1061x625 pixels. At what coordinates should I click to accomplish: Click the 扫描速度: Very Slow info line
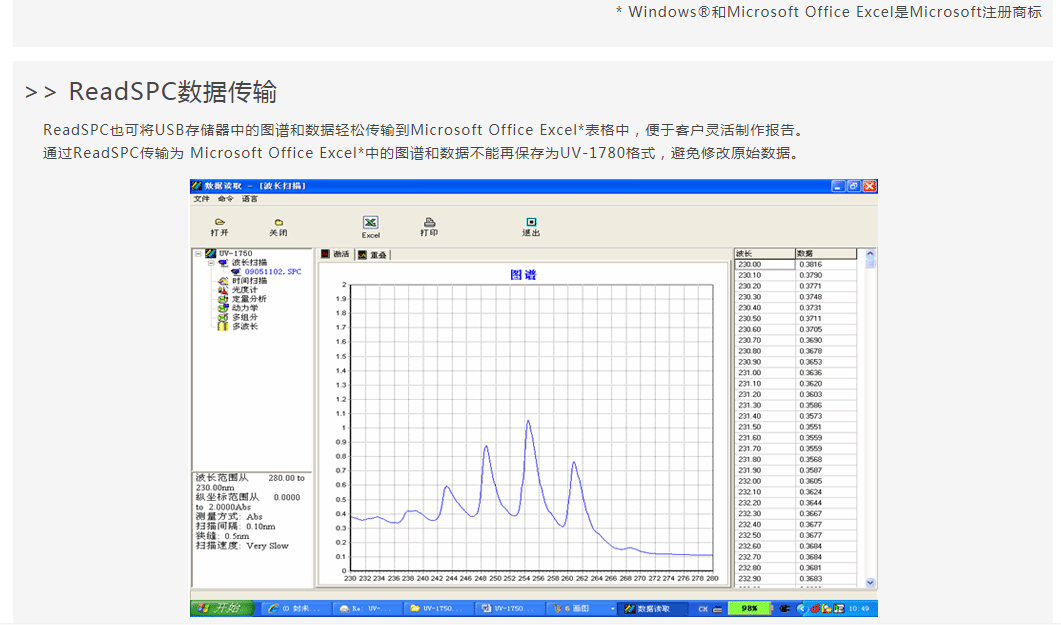[x=242, y=546]
